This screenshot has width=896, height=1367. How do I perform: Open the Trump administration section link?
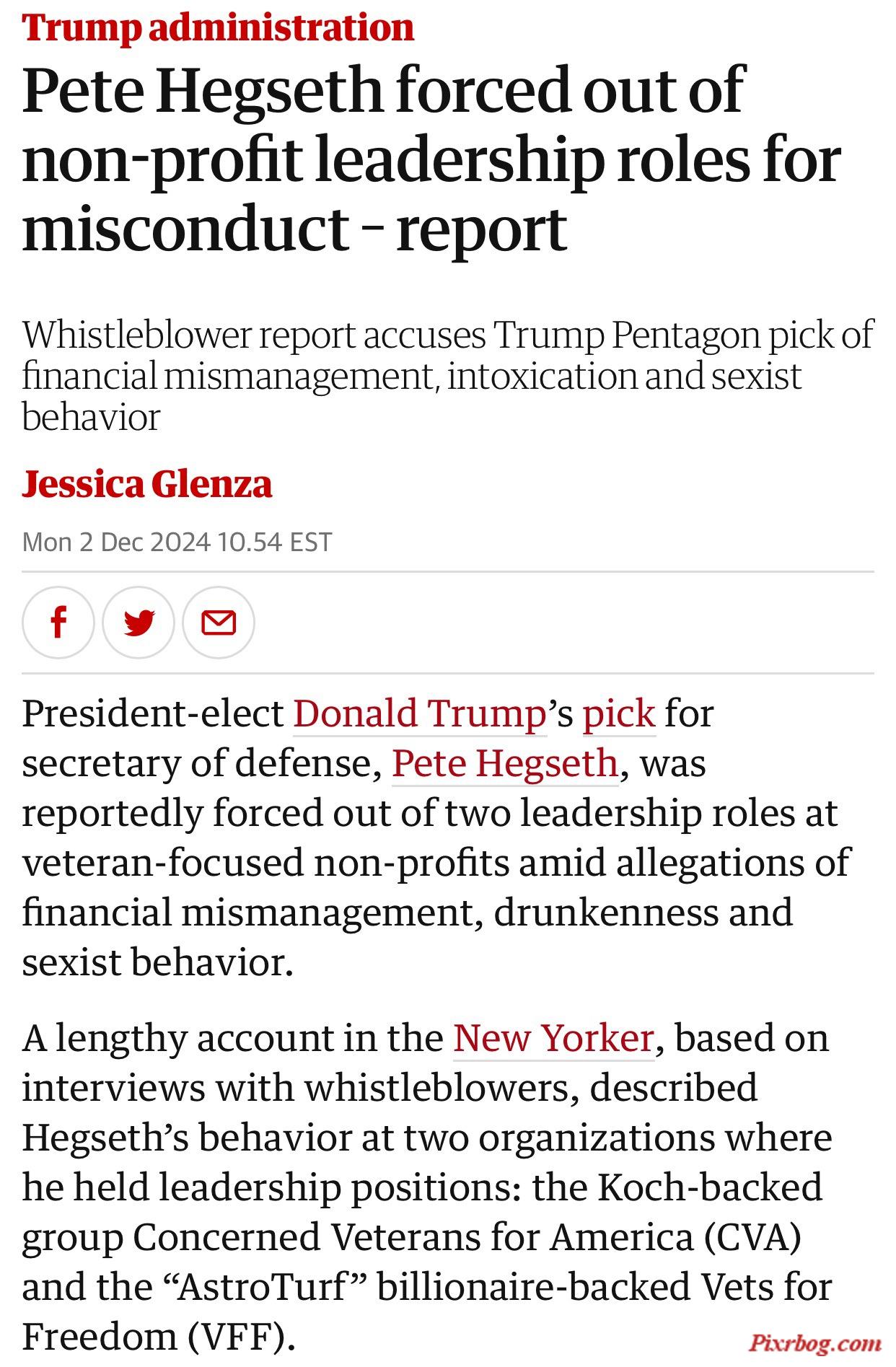click(x=218, y=27)
